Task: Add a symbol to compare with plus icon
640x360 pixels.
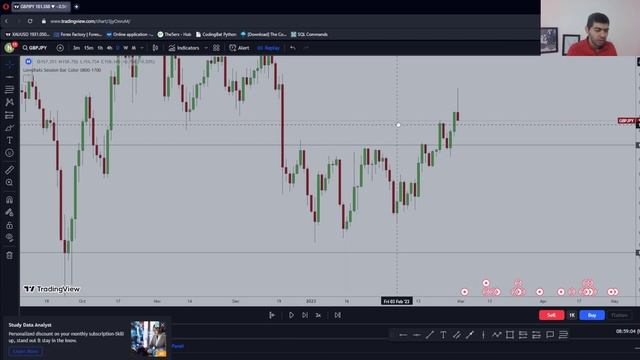Action: (x=60, y=48)
